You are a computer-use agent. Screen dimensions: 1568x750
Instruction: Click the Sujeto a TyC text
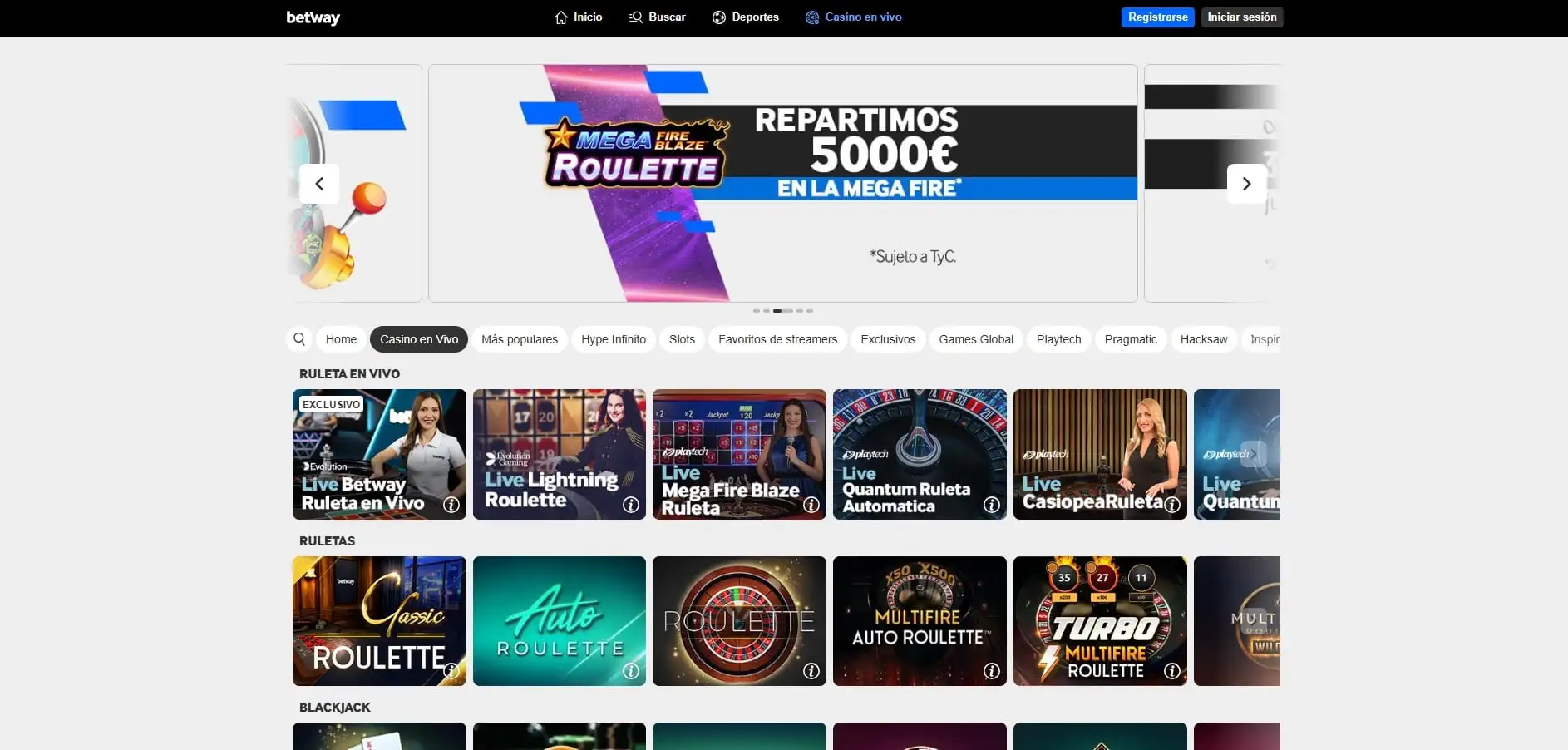coord(913,257)
